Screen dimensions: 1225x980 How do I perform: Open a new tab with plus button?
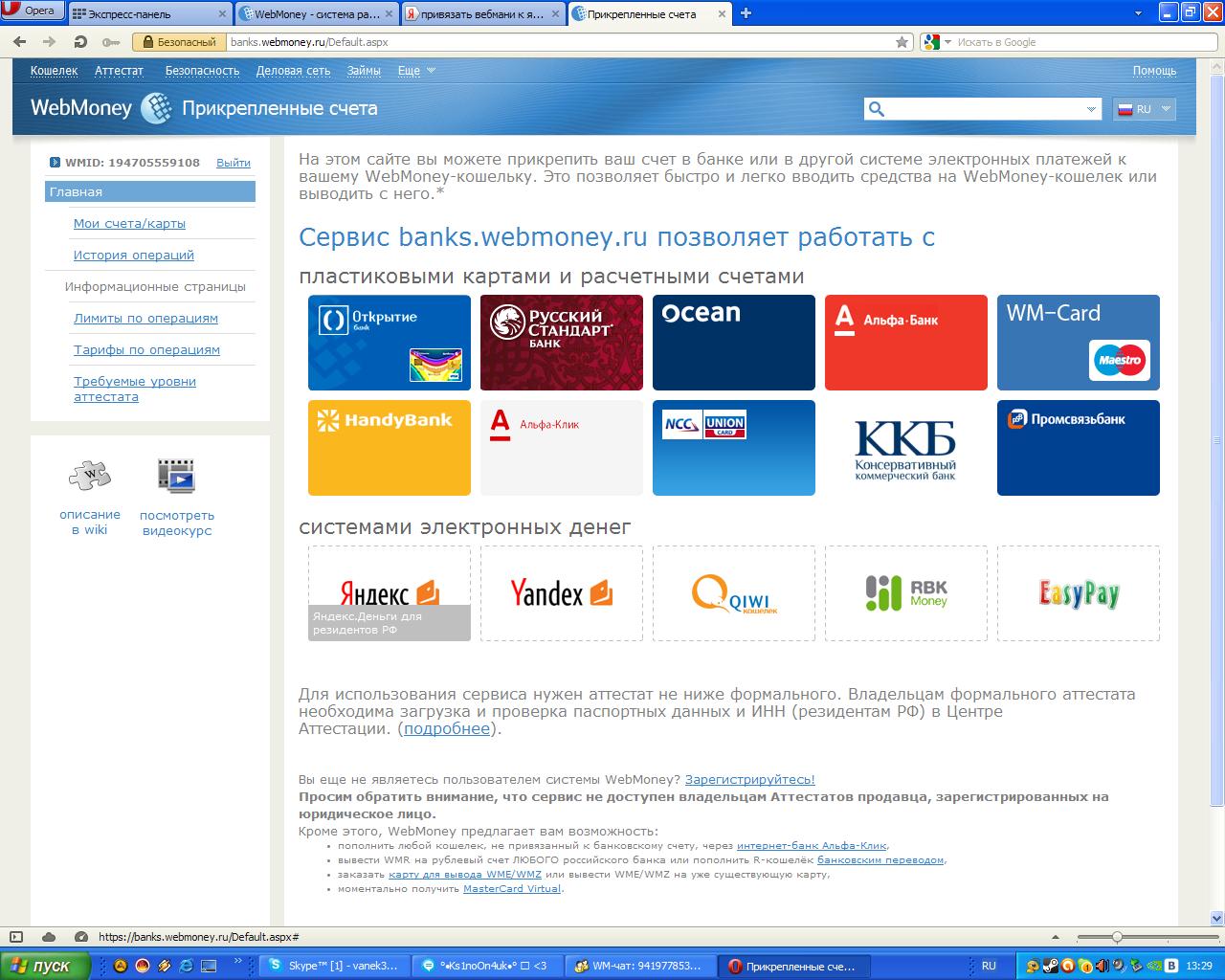[746, 13]
